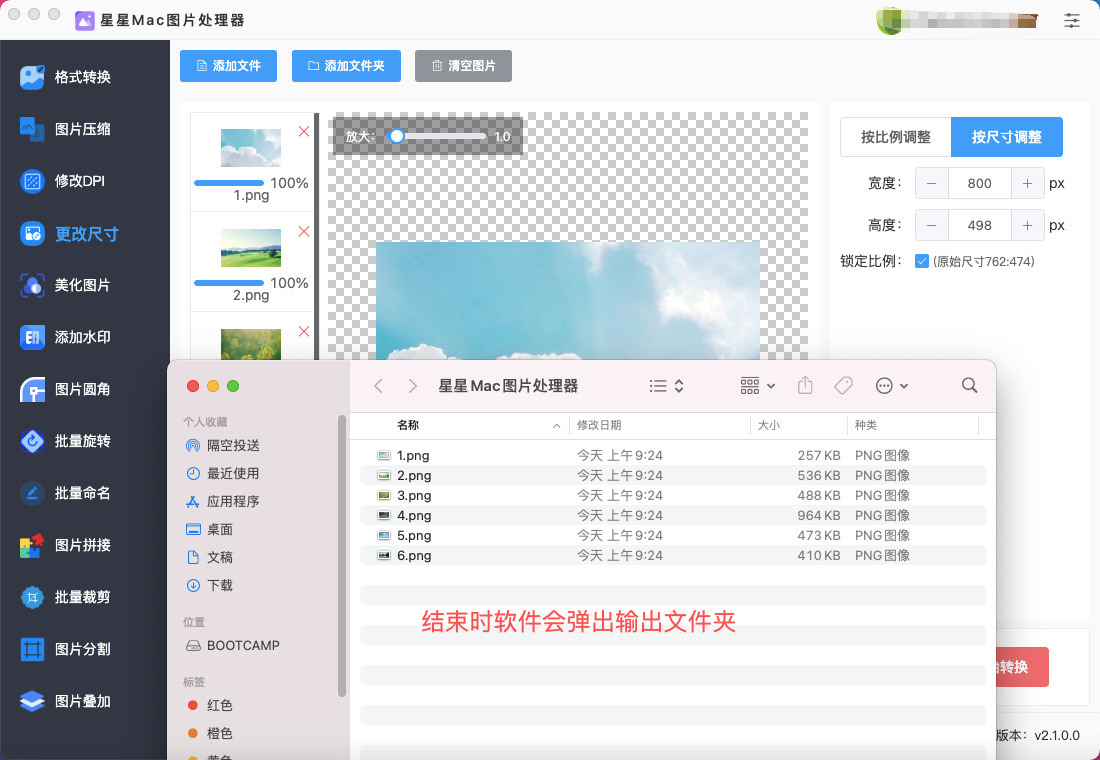Open the Finder grouping dropdown
The image size is (1100, 760).
click(758, 386)
